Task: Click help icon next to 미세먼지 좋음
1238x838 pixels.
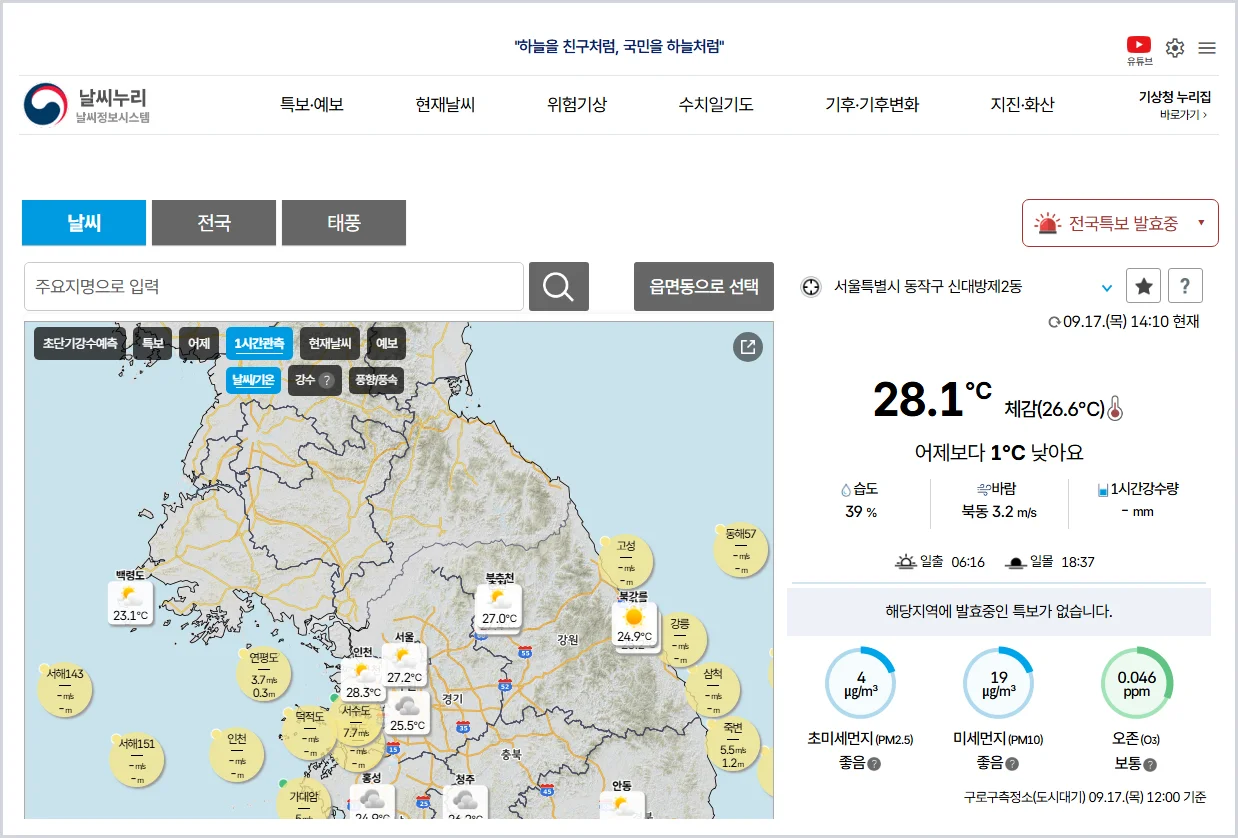Action: 1012,765
